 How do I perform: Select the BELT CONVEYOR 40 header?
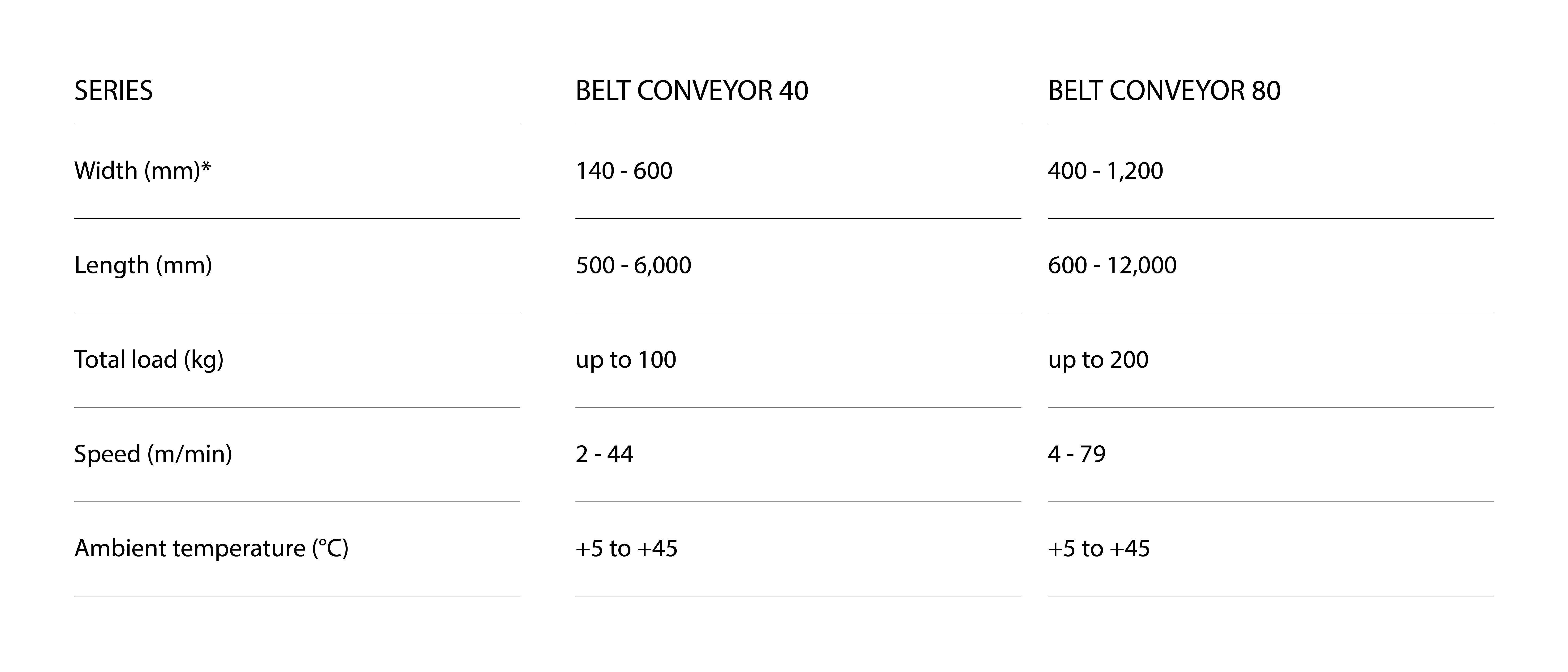691,91
